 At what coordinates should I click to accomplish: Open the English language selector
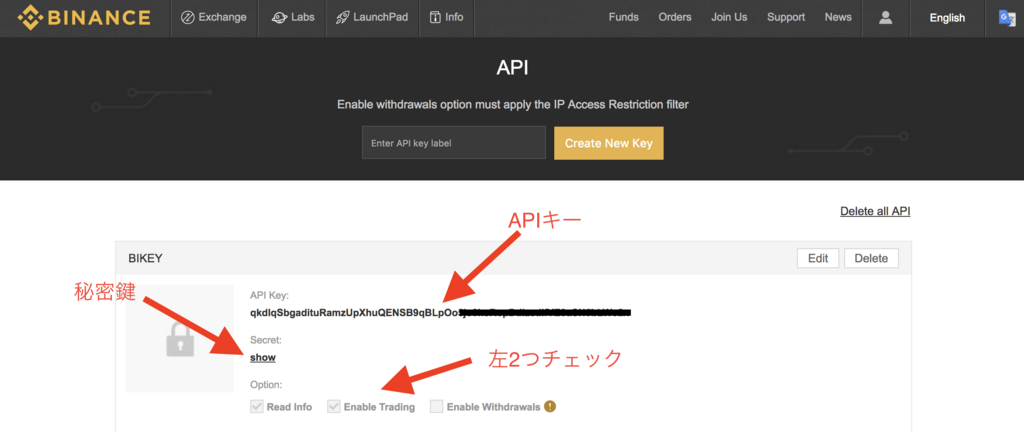pos(947,18)
